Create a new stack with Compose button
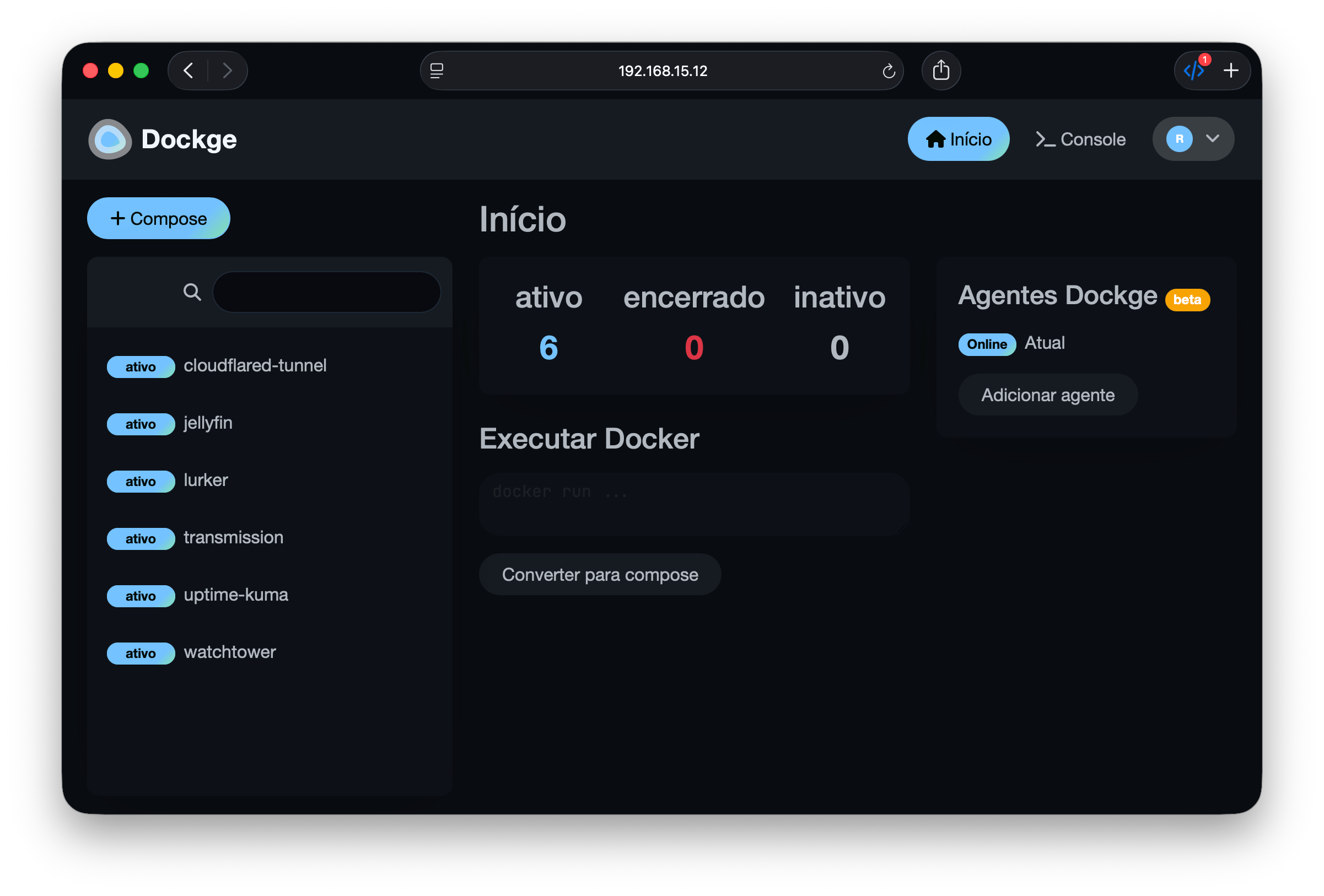Image resolution: width=1324 pixels, height=896 pixels. tap(158, 219)
